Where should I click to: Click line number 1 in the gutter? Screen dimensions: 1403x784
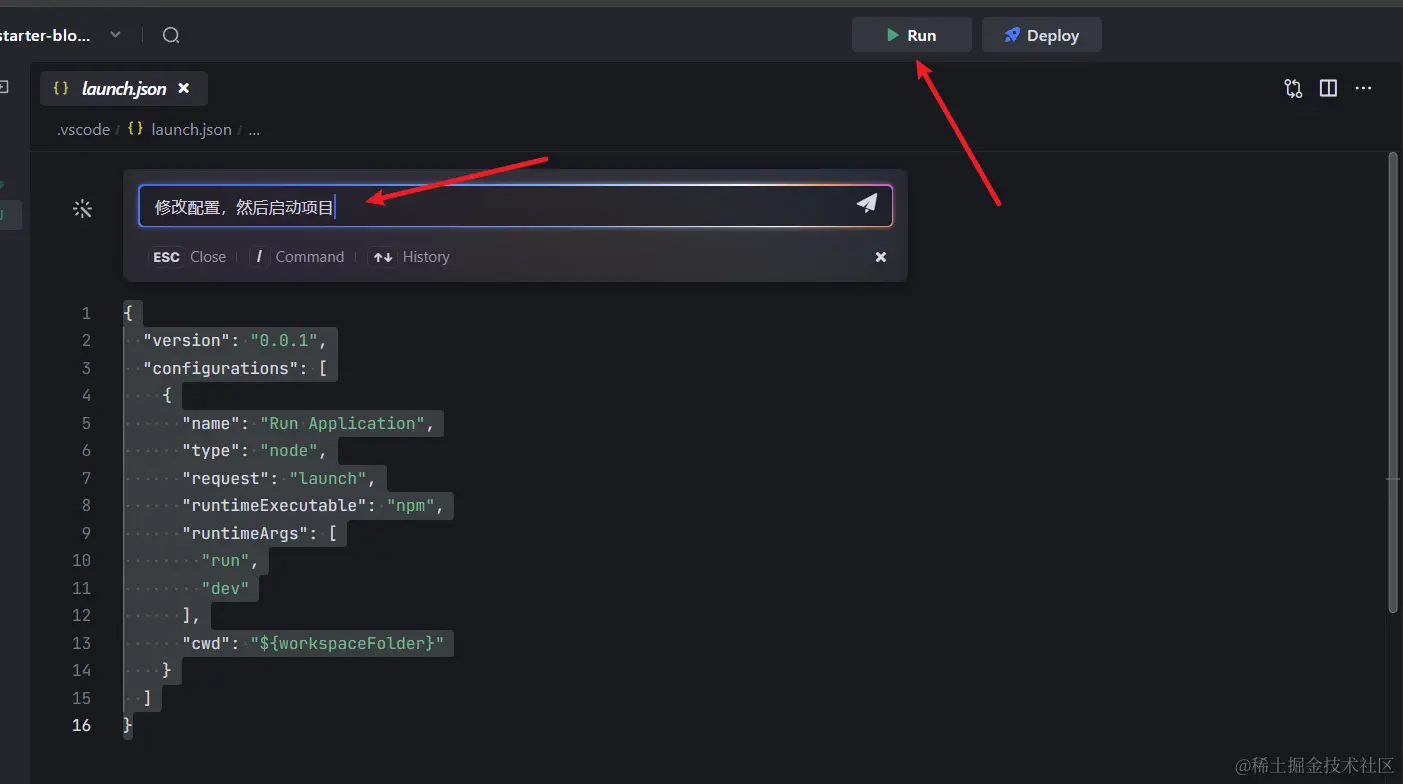pyautogui.click(x=86, y=313)
